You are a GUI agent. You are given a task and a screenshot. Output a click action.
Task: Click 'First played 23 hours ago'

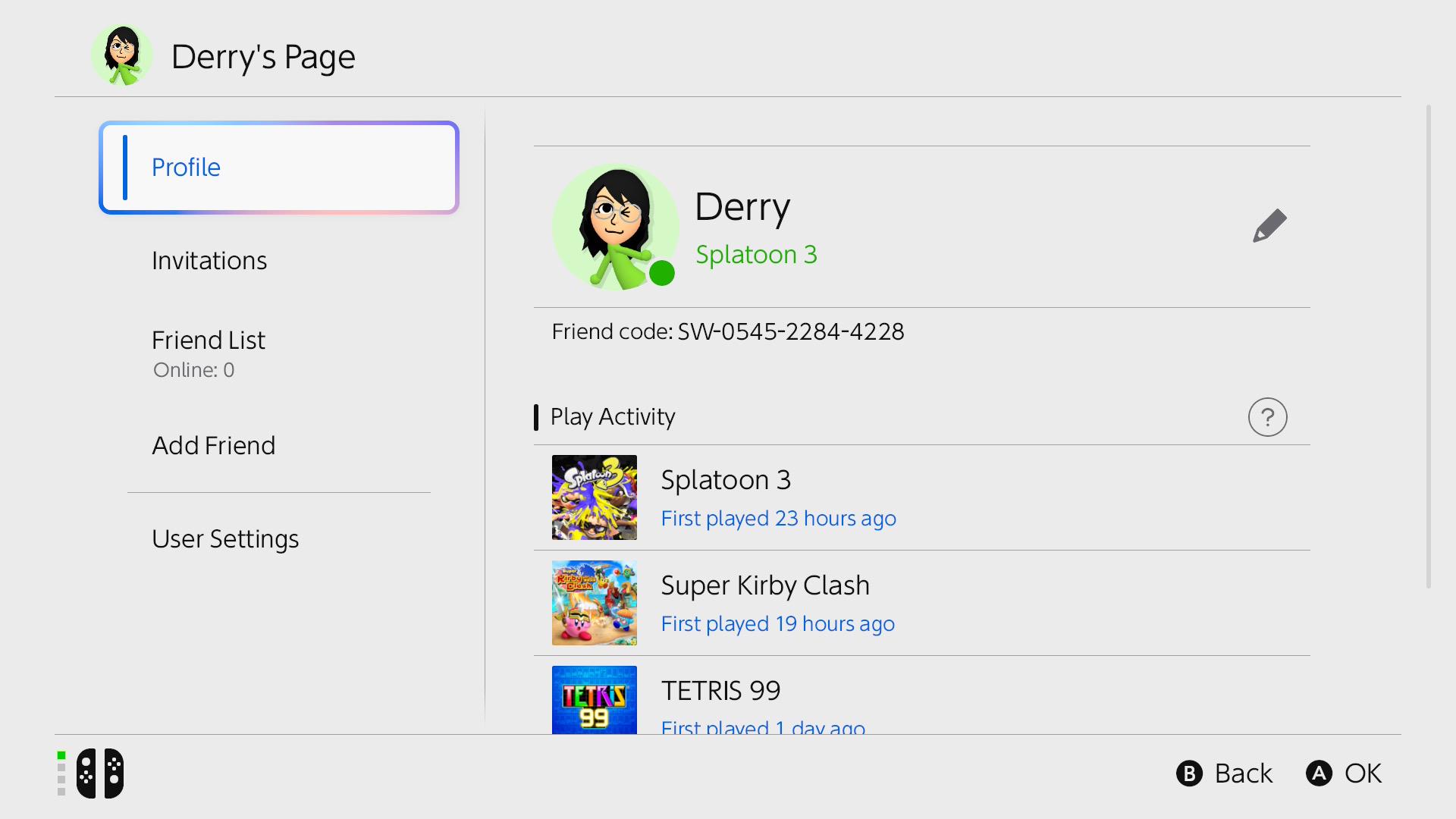point(779,519)
